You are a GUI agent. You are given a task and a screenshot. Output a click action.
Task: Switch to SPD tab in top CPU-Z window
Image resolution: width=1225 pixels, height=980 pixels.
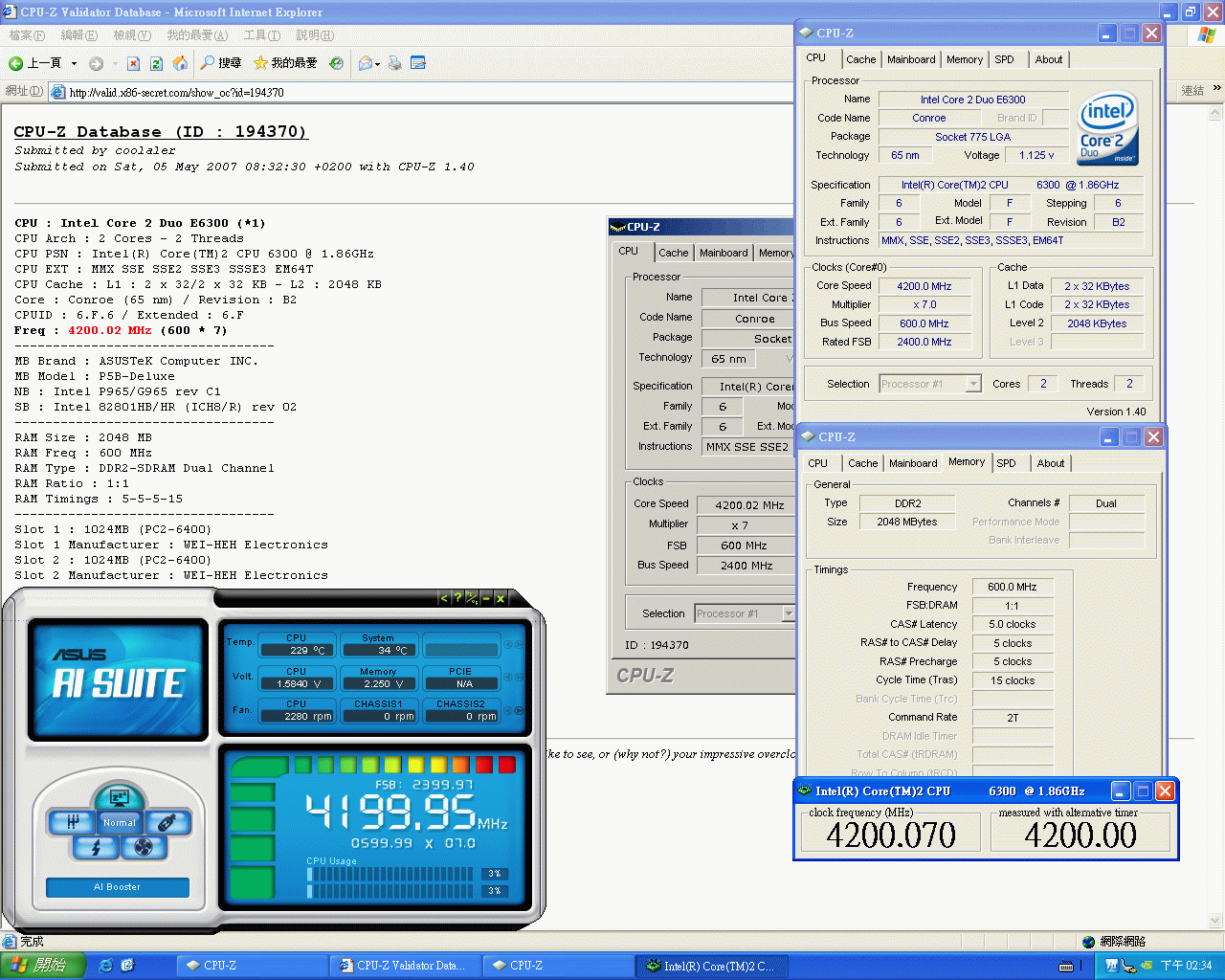(x=1004, y=59)
